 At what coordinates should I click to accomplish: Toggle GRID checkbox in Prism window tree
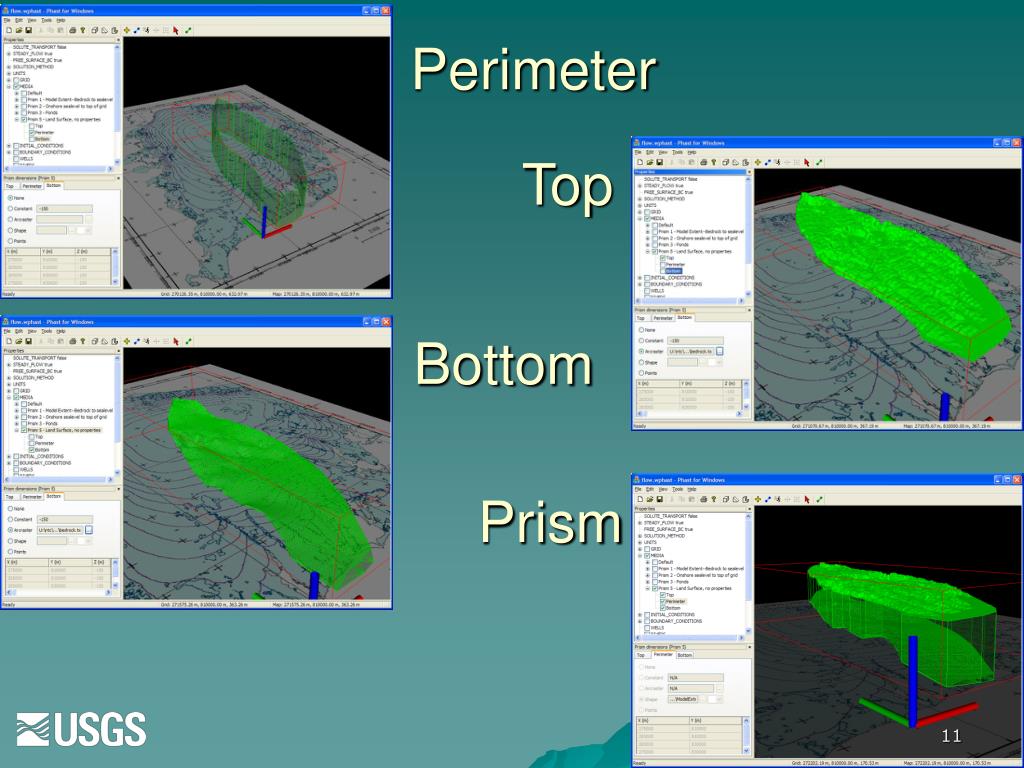(x=647, y=549)
